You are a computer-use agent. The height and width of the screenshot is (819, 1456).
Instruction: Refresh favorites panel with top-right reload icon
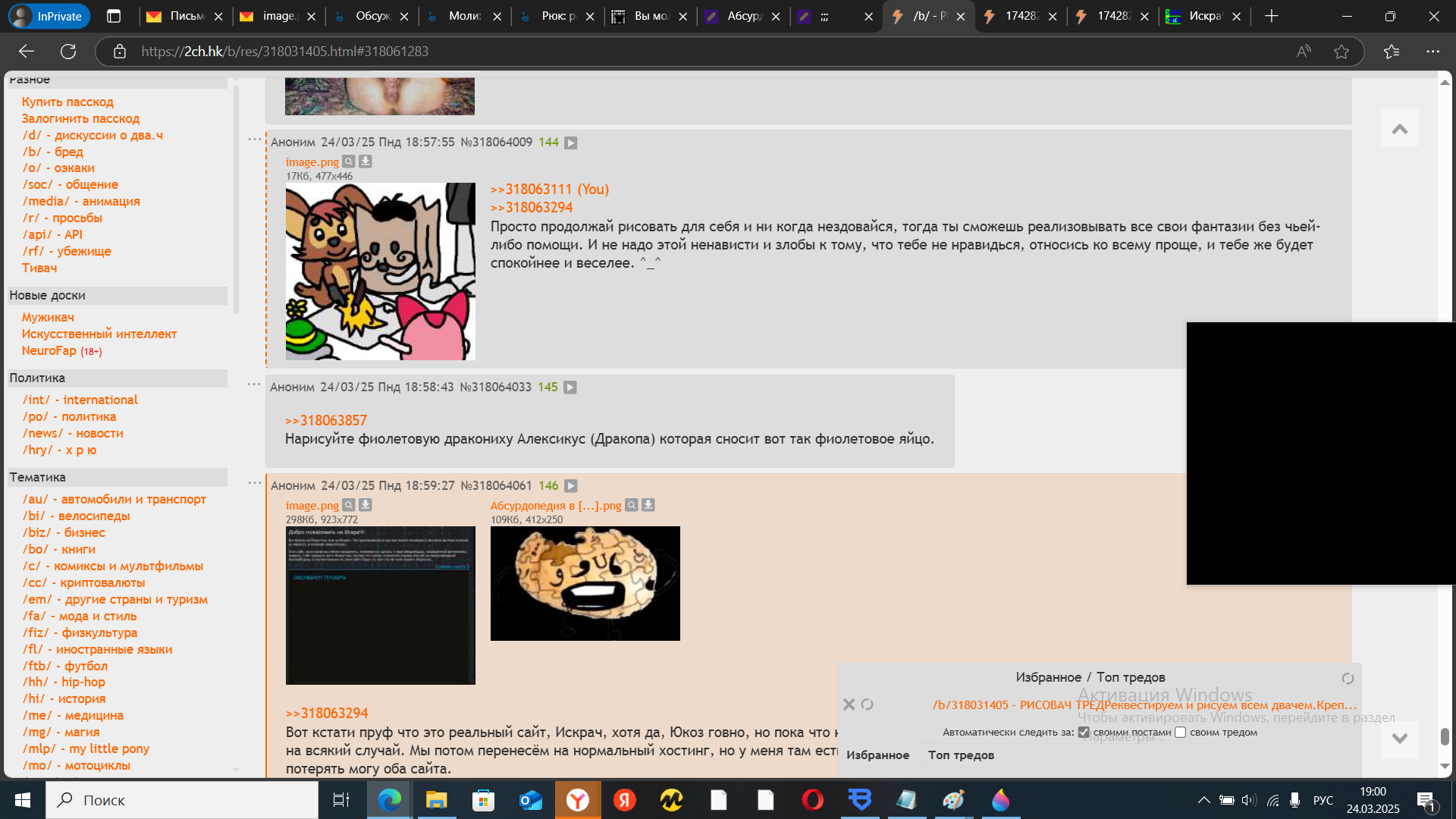click(1348, 679)
